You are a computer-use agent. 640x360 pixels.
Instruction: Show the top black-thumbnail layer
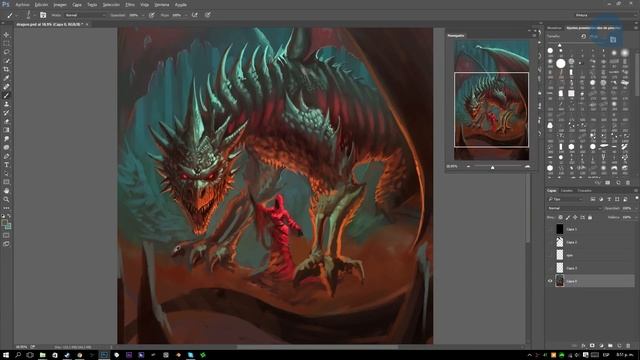550,229
